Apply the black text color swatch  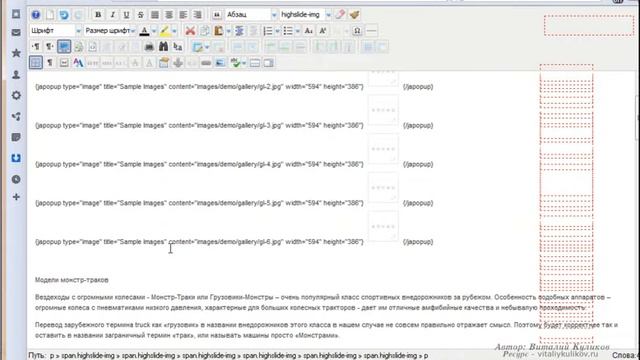point(144,31)
